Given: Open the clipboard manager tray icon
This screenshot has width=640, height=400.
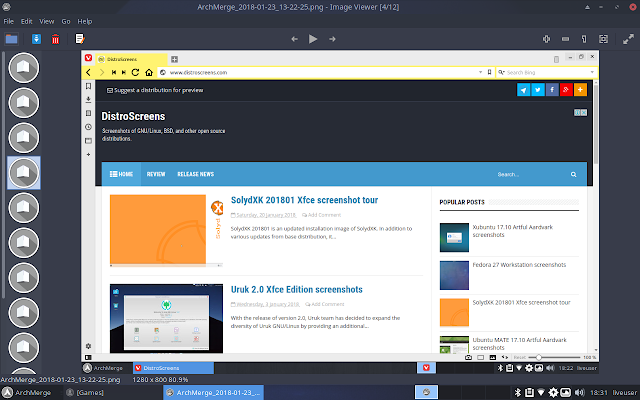Looking at the screenshot, I should (x=529, y=393).
